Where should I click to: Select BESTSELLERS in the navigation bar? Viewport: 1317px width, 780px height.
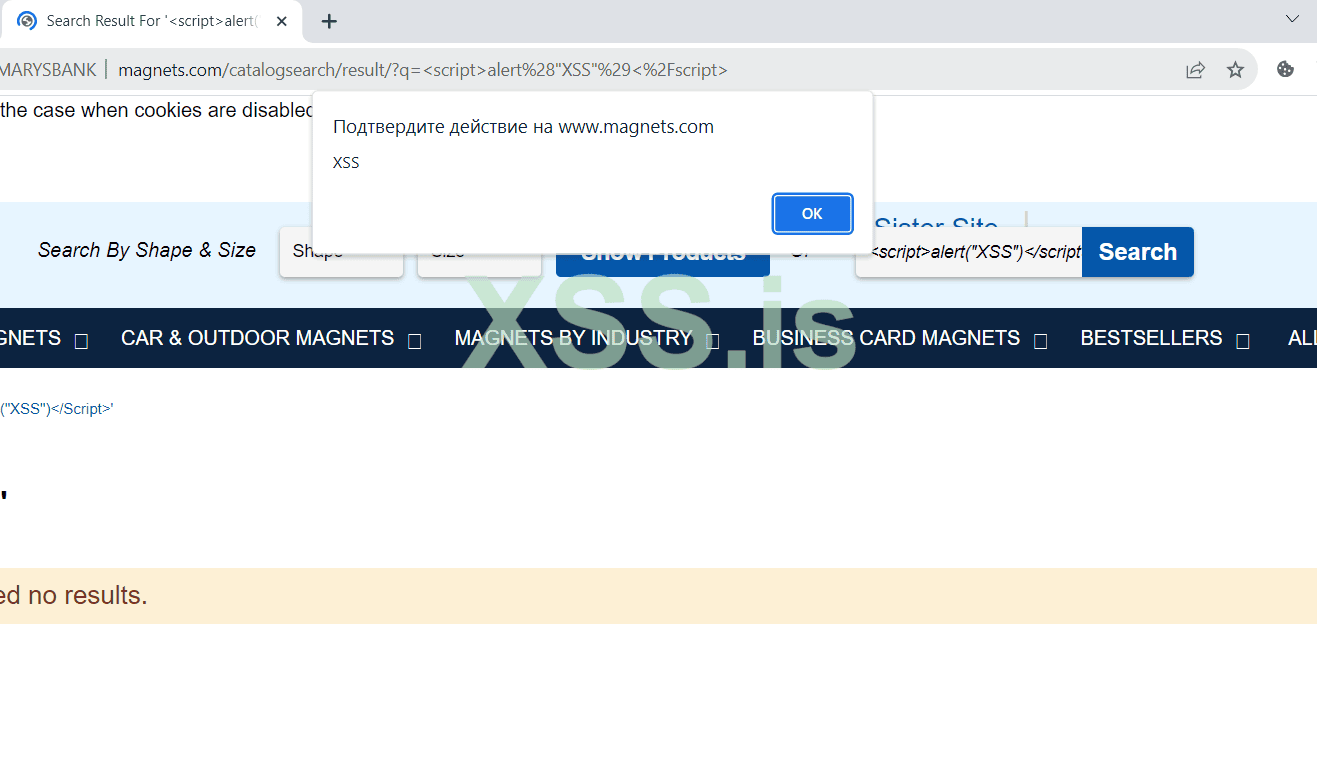pos(1151,338)
